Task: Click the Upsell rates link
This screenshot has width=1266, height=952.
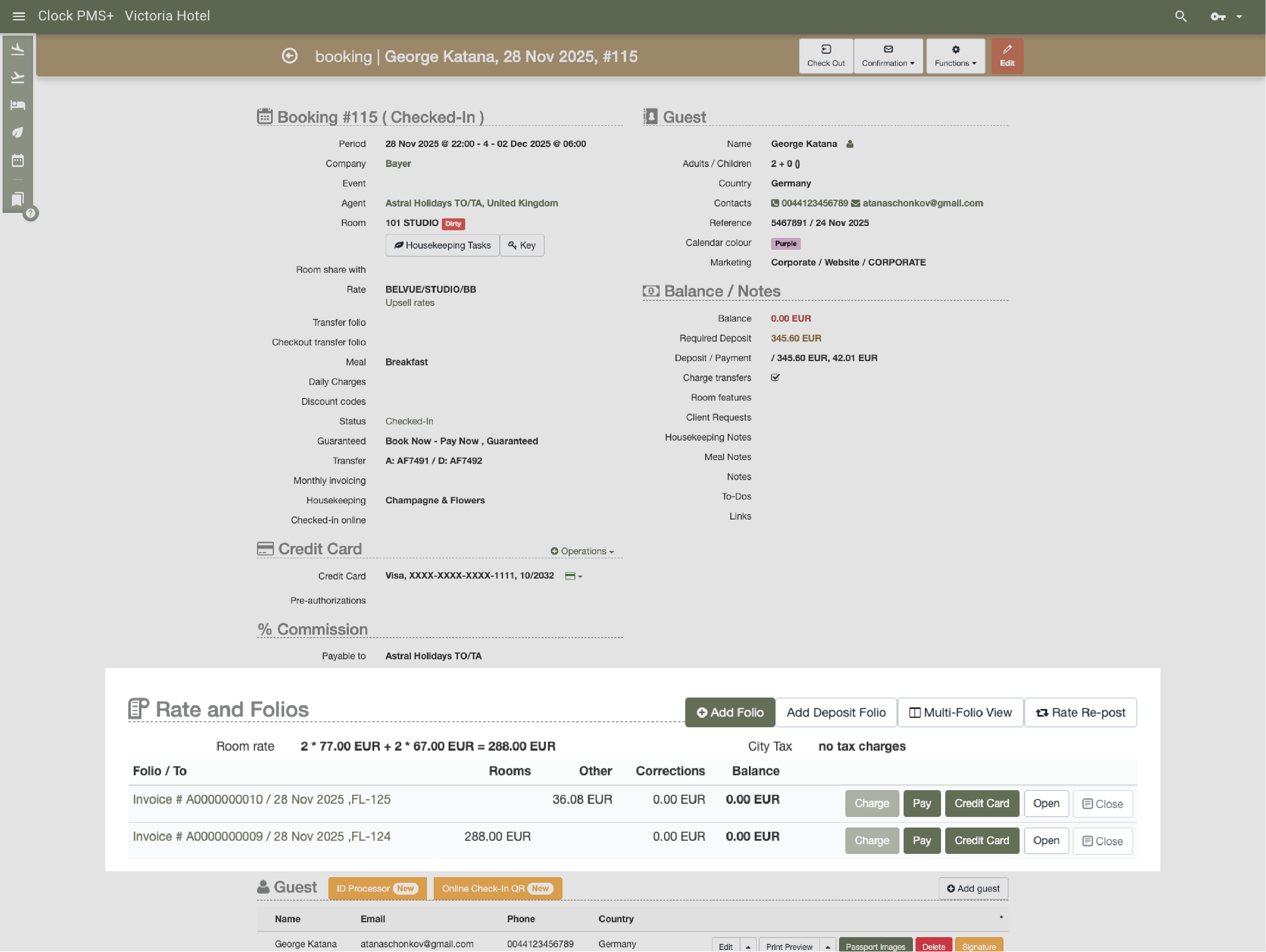Action: click(409, 303)
